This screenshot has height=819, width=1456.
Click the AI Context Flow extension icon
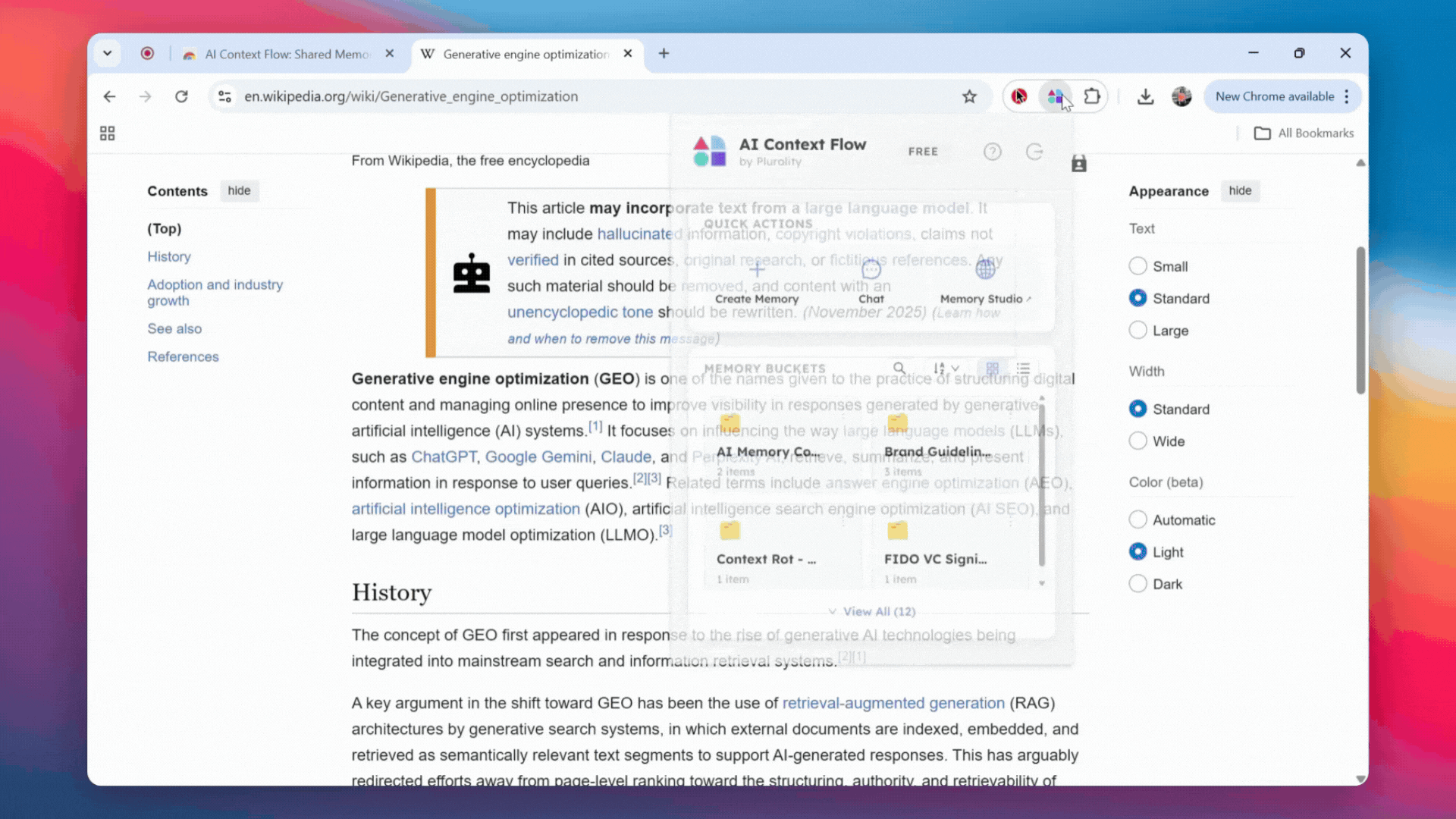(1055, 96)
